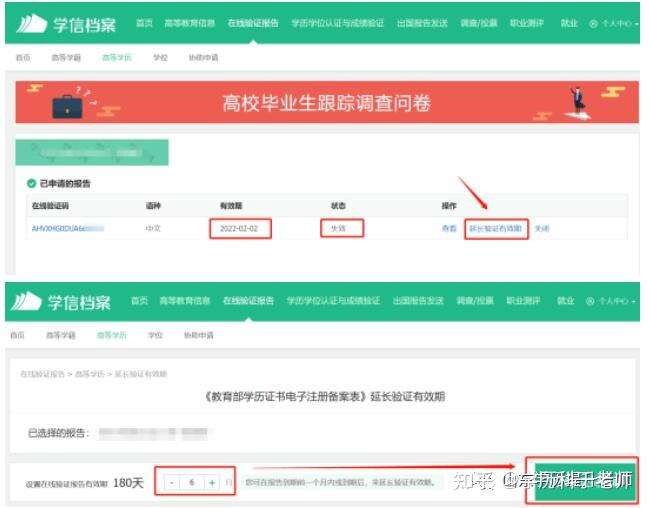The height and width of the screenshot is (508, 650).
Task: Select 协助申请 sub-tab on the report list page
Action: (203, 57)
